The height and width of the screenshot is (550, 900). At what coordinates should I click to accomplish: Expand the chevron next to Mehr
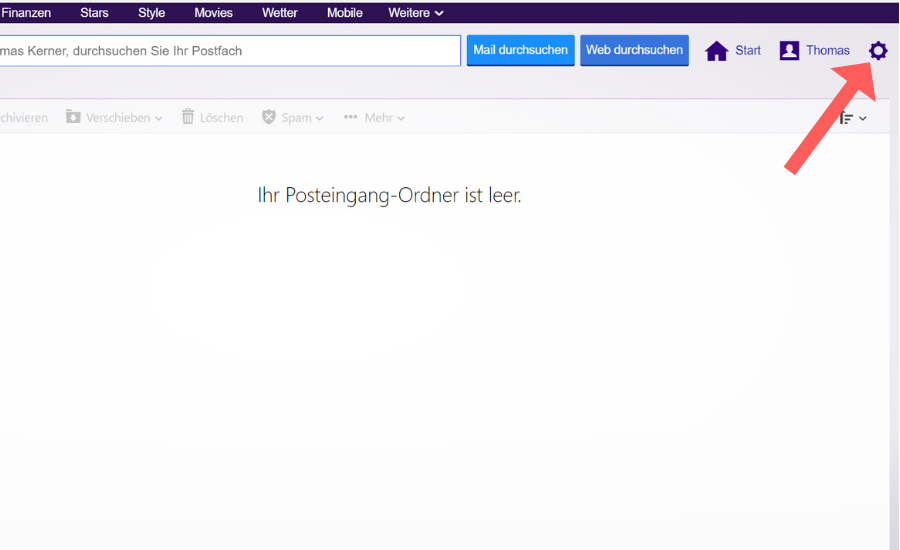(401, 118)
